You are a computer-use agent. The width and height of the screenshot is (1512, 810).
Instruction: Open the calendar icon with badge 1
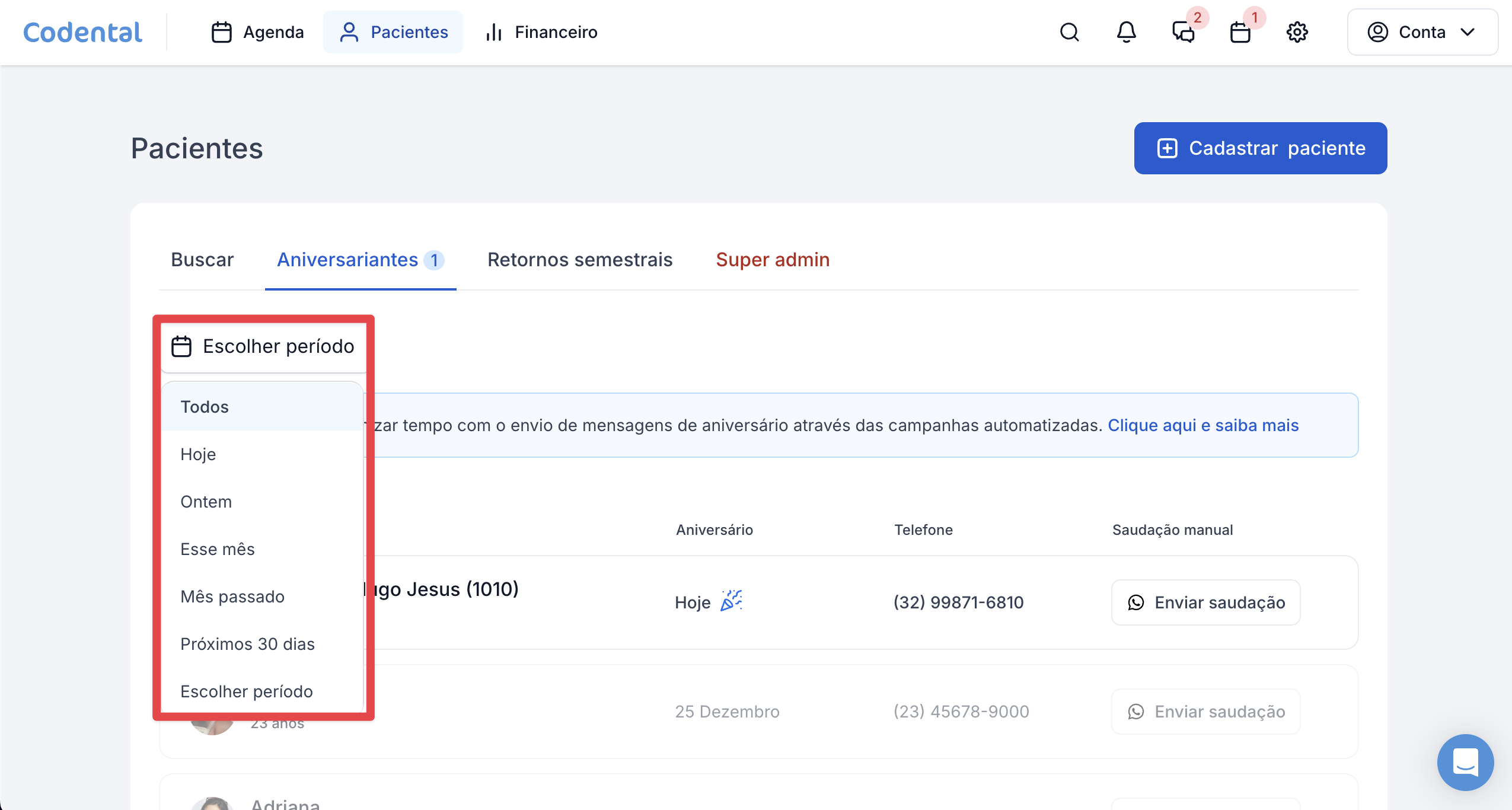point(1240,32)
